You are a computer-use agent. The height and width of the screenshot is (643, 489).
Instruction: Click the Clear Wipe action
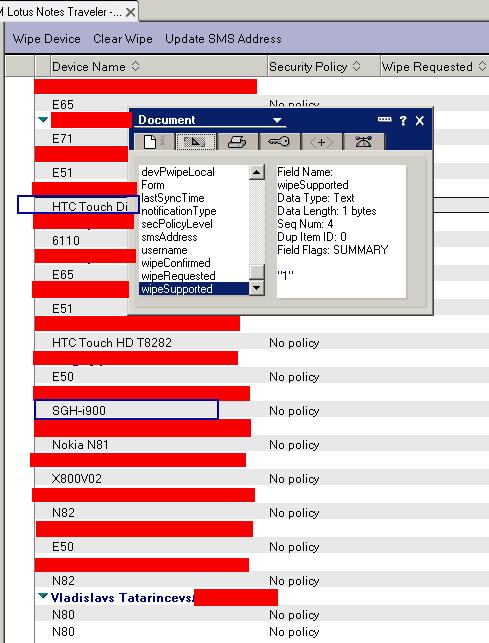pyautogui.click(x=123, y=39)
